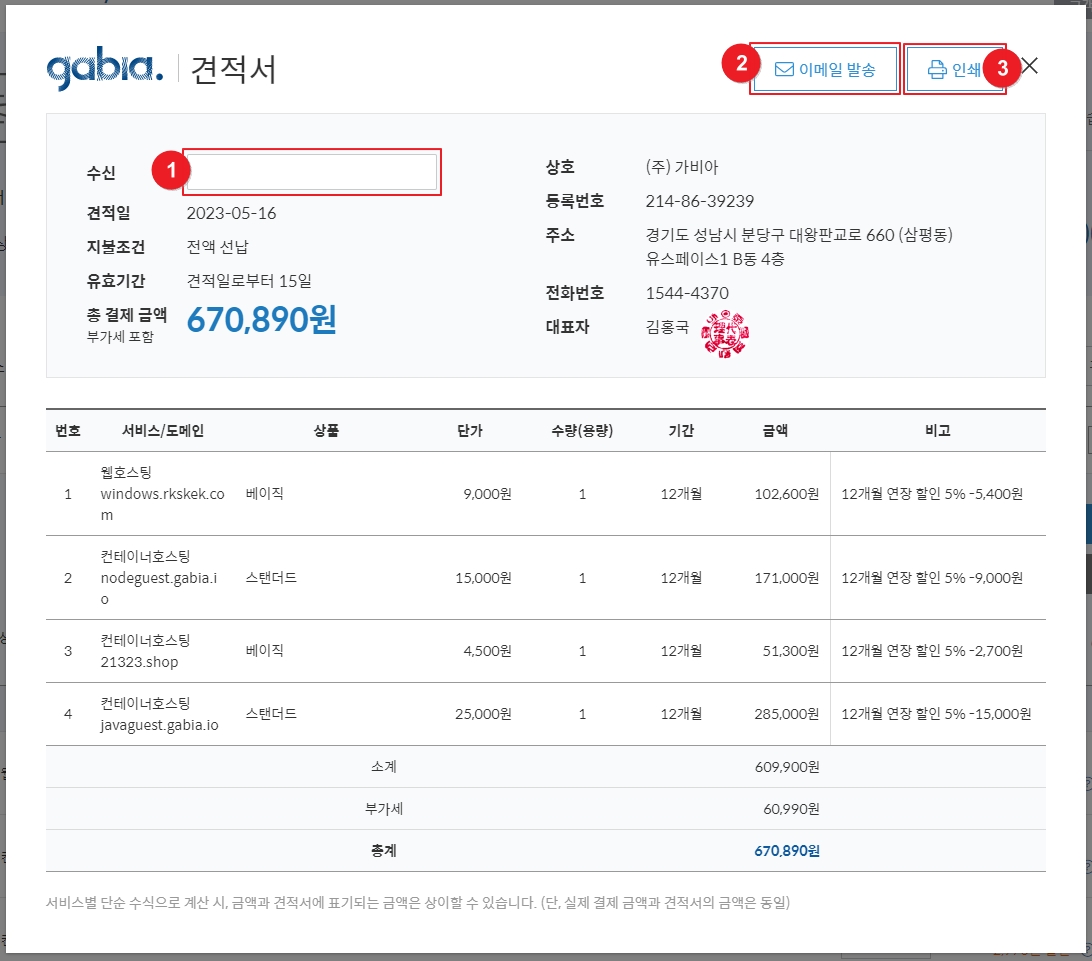Click the 부가세 value 60,990원
This screenshot has width=1092, height=961.
pos(791,808)
